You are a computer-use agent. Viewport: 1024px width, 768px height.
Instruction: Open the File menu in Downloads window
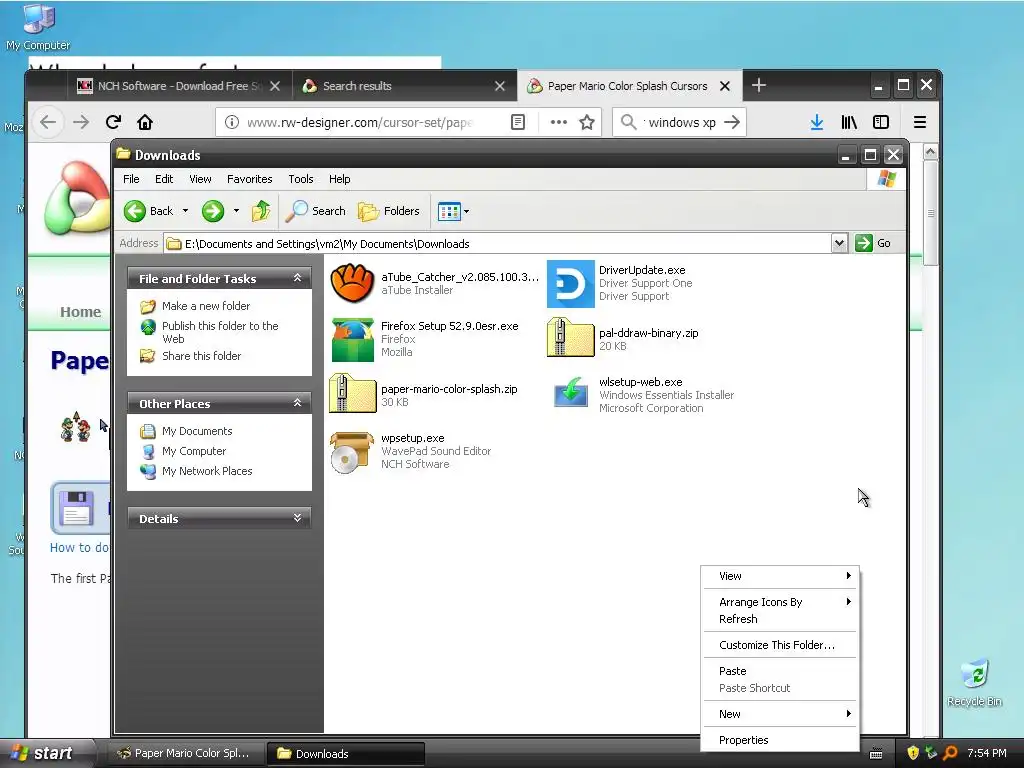[x=131, y=179]
